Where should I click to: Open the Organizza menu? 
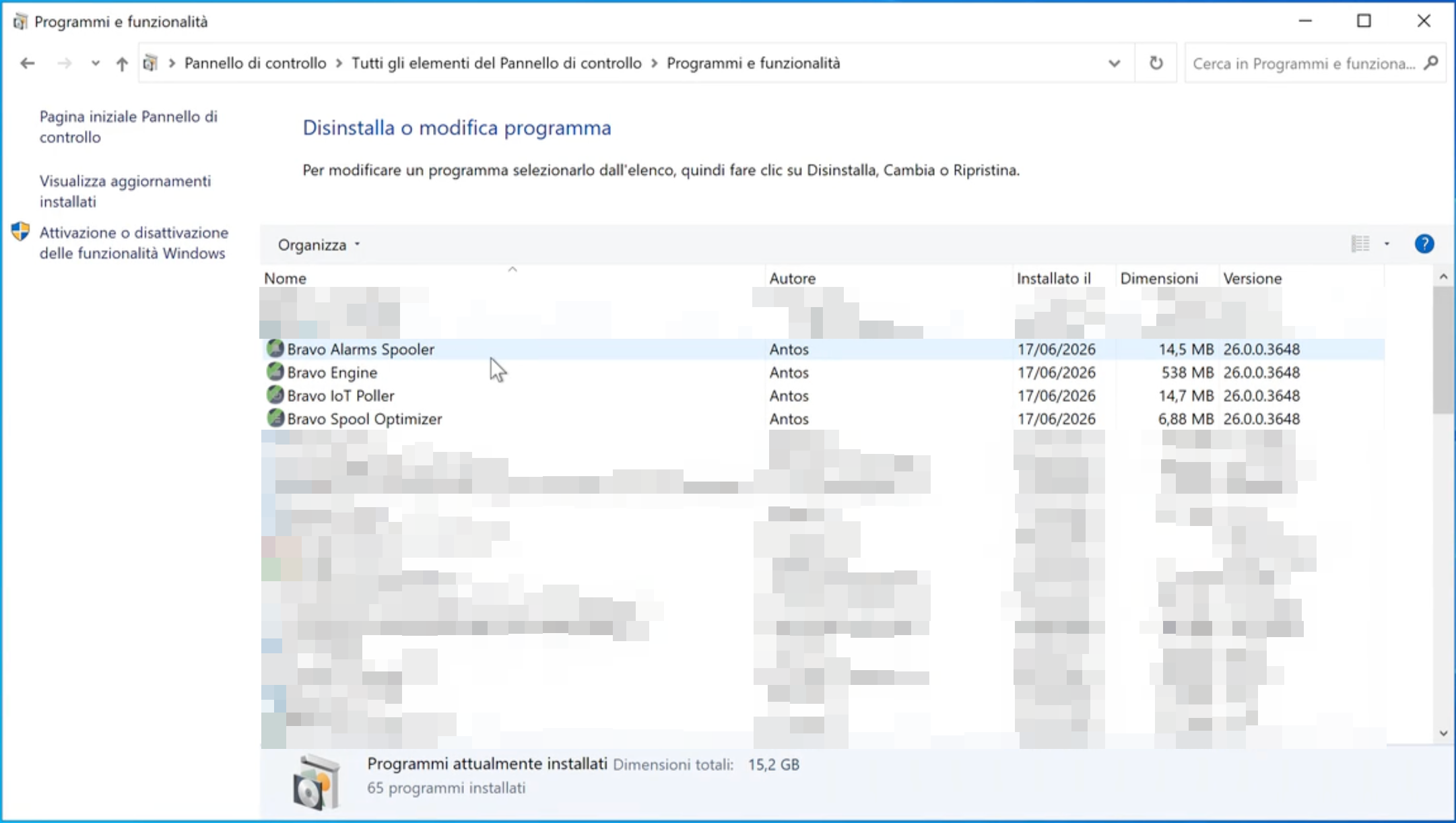coord(319,244)
